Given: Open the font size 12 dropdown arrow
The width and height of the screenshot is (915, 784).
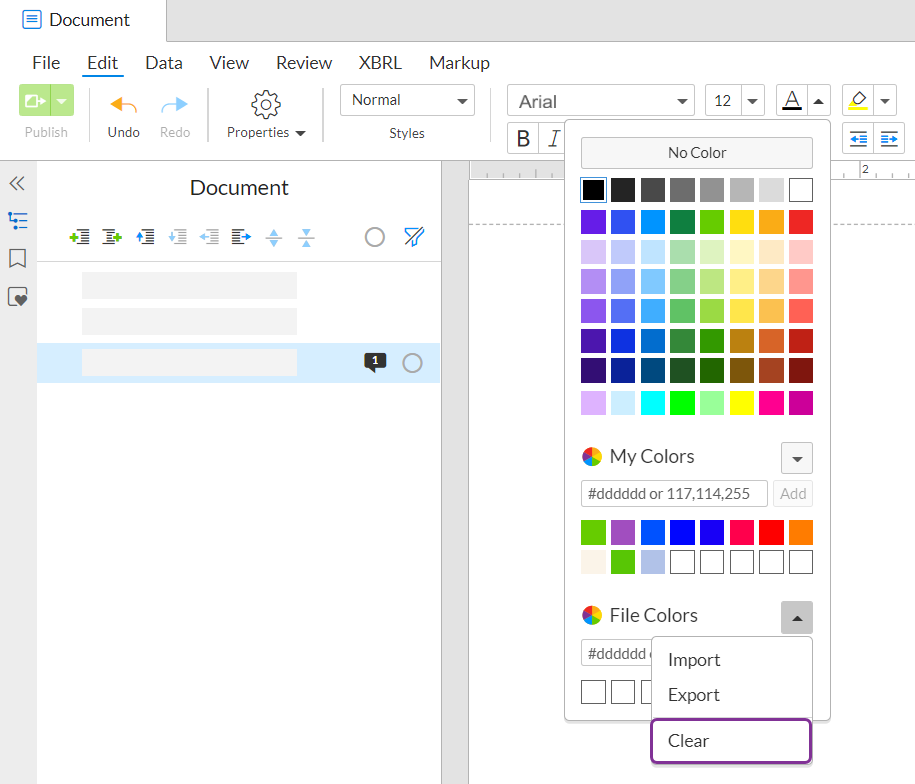Looking at the screenshot, I should (x=753, y=101).
